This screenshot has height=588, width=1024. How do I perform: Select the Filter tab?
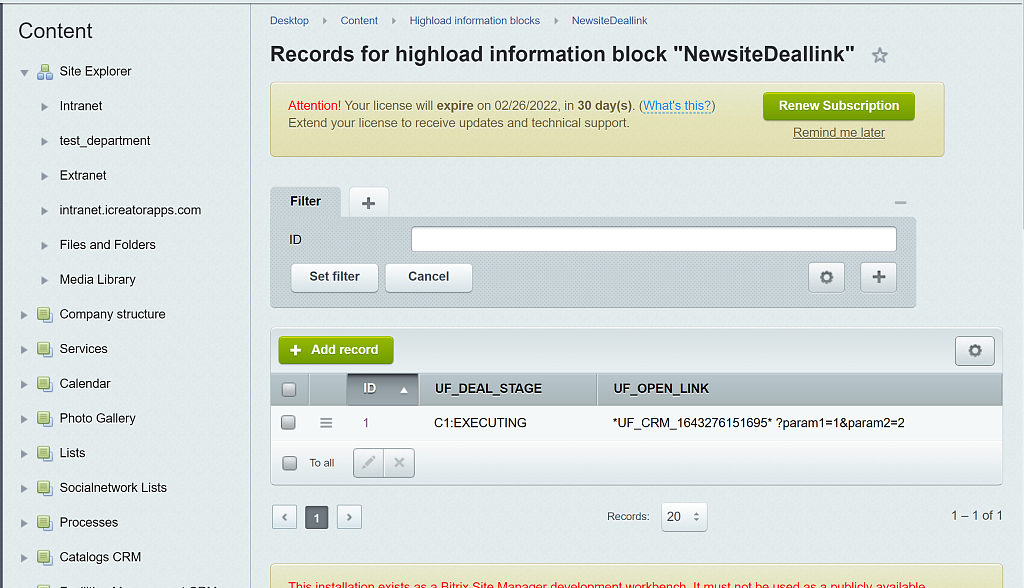point(305,201)
